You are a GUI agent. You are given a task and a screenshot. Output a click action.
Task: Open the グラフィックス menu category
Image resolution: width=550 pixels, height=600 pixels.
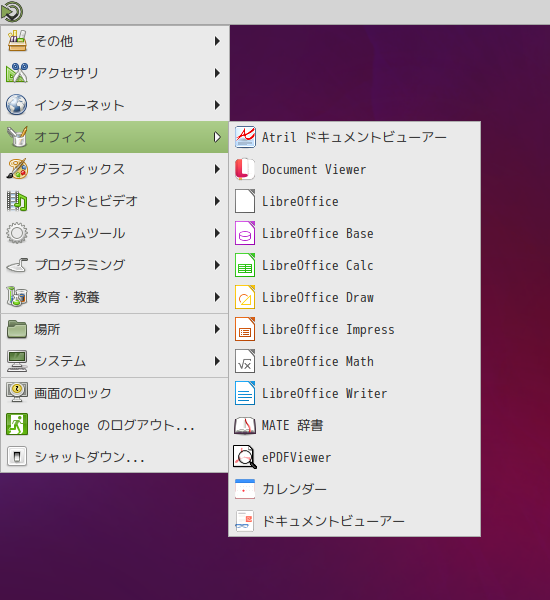coord(114,169)
